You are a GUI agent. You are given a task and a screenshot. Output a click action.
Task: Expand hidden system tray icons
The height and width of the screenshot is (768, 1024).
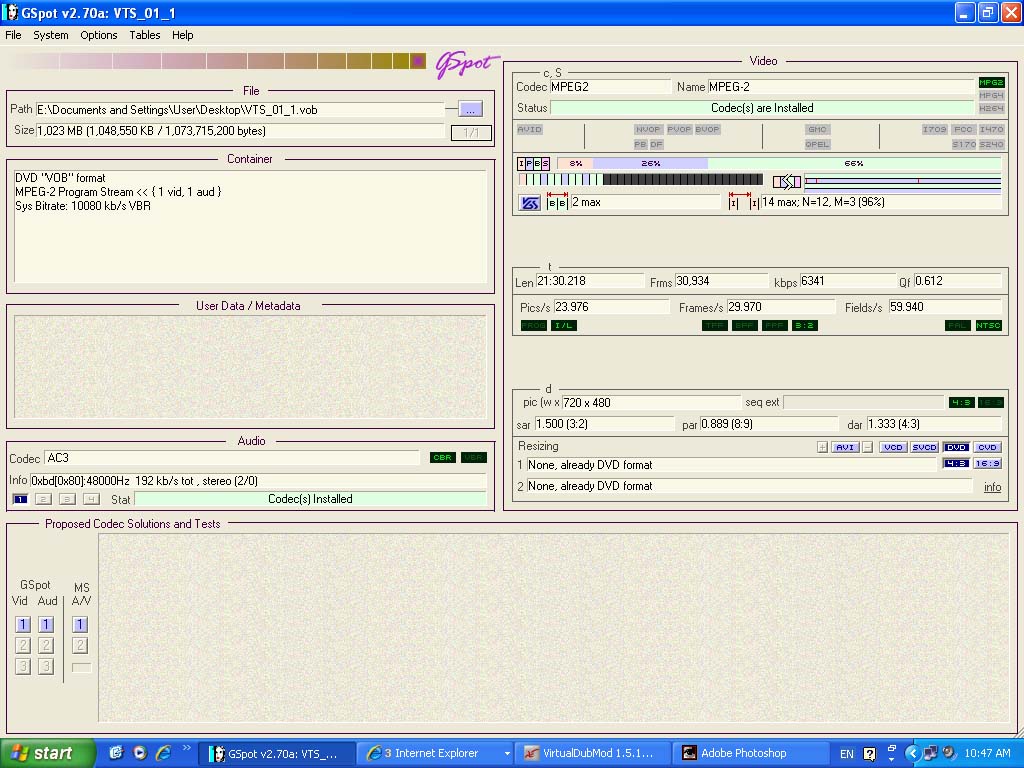pos(912,753)
